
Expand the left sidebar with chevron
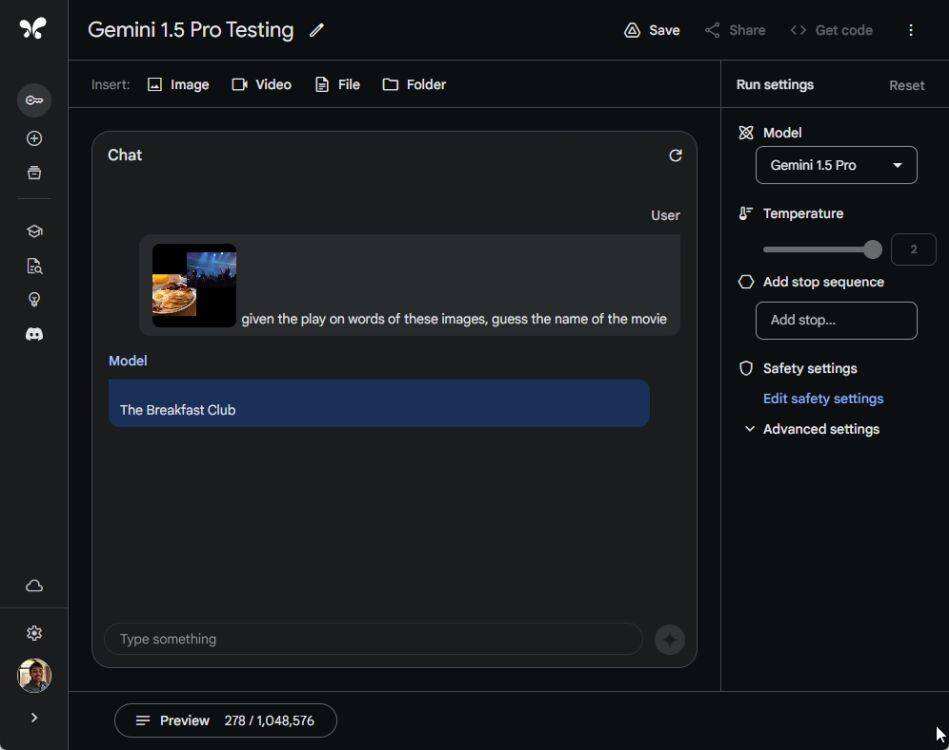pos(34,717)
